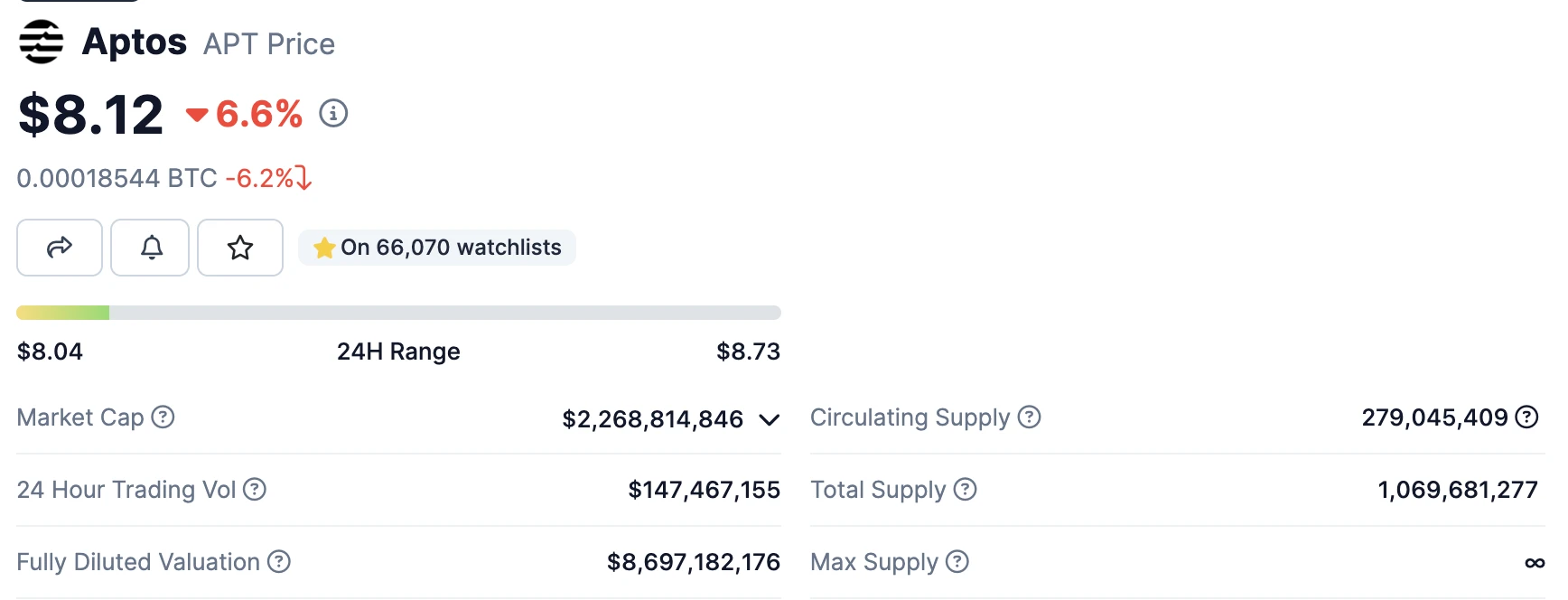The image size is (1568, 600).
Task: Open info icon next to 6.6% change
Action: click(x=333, y=114)
